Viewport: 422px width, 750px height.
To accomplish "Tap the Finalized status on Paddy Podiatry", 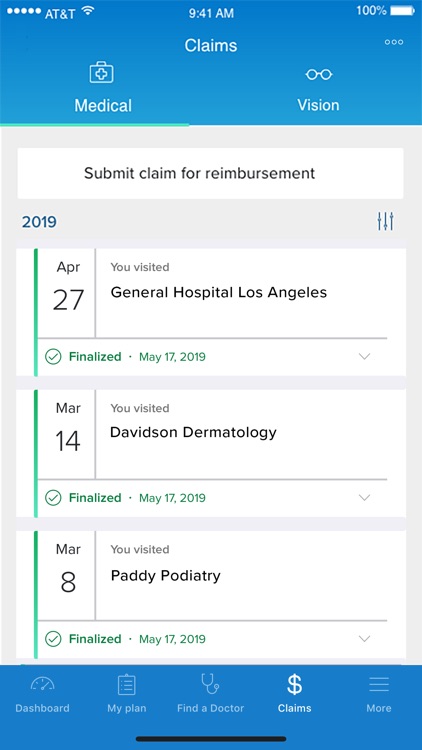I will pos(95,639).
